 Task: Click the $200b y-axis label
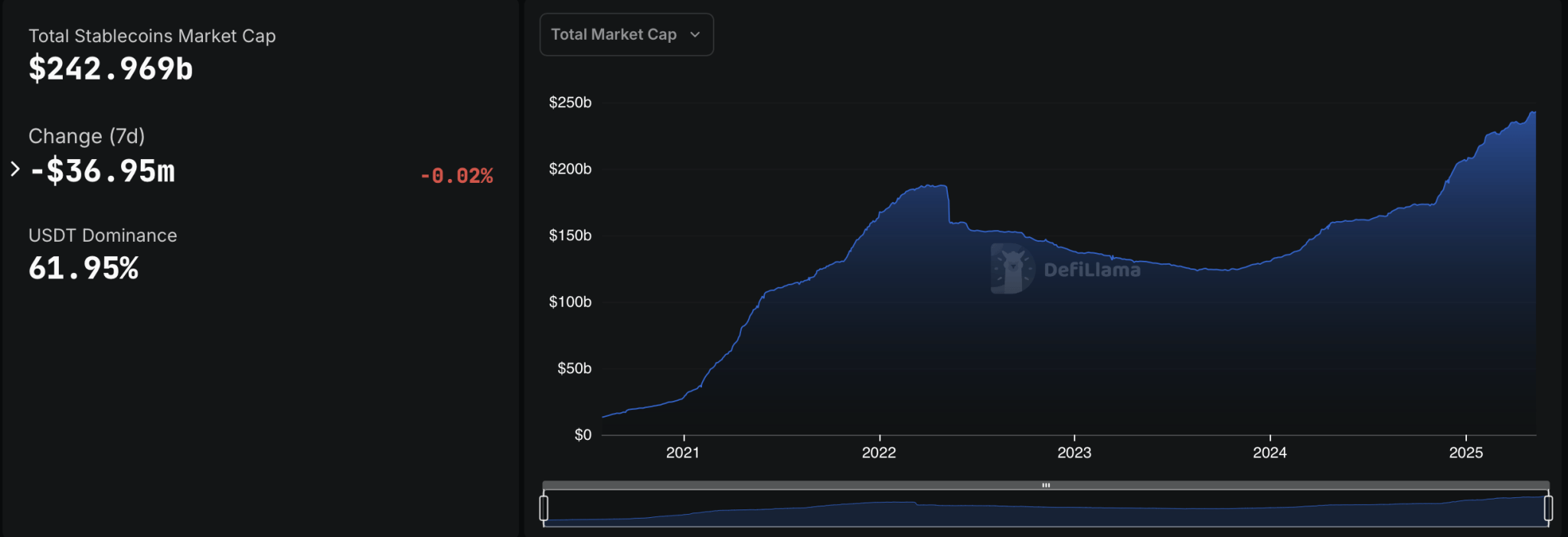570,169
